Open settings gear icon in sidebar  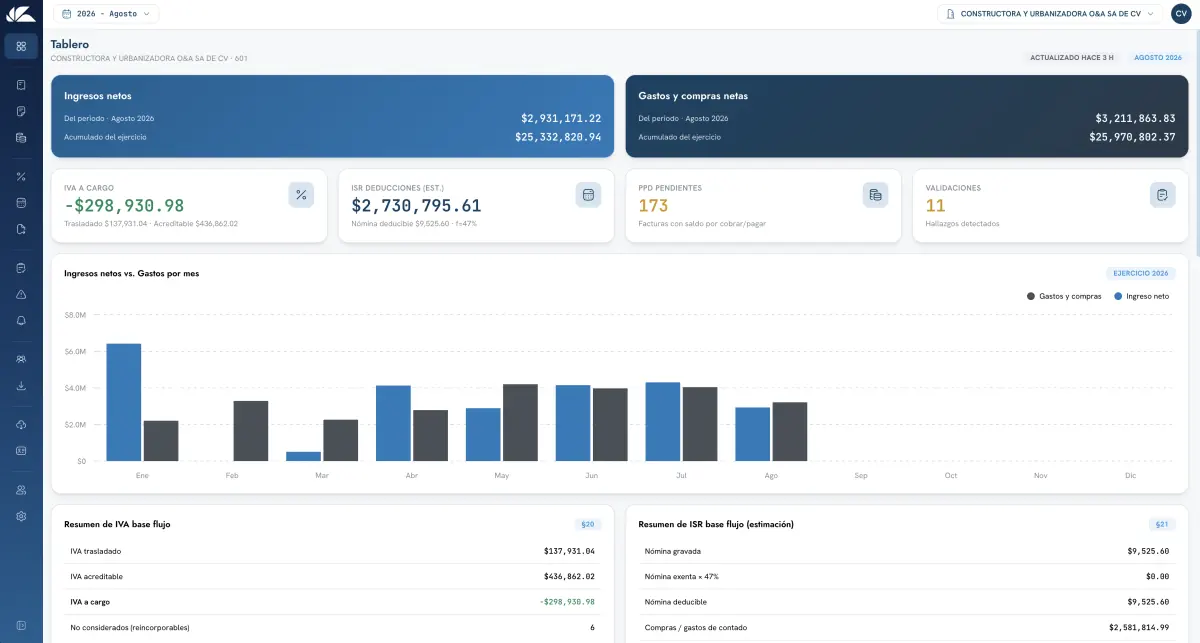click(x=21, y=516)
